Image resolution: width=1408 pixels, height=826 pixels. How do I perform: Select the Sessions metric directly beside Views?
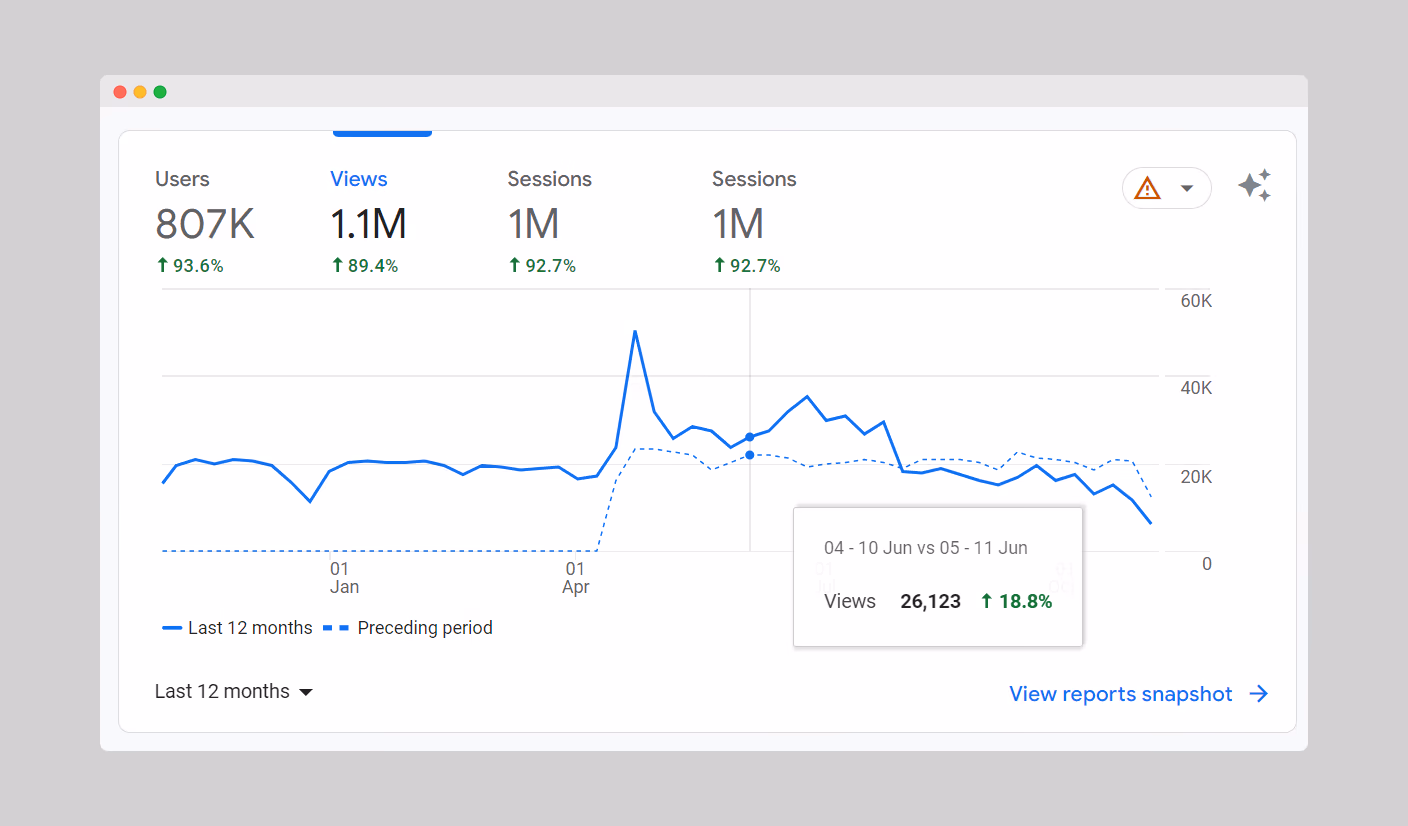tap(549, 221)
